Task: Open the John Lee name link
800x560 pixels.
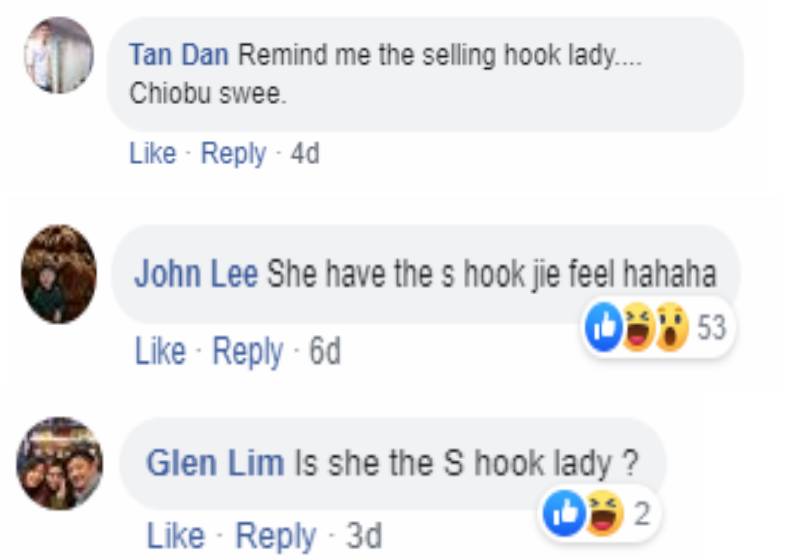Action: pyautogui.click(x=196, y=274)
